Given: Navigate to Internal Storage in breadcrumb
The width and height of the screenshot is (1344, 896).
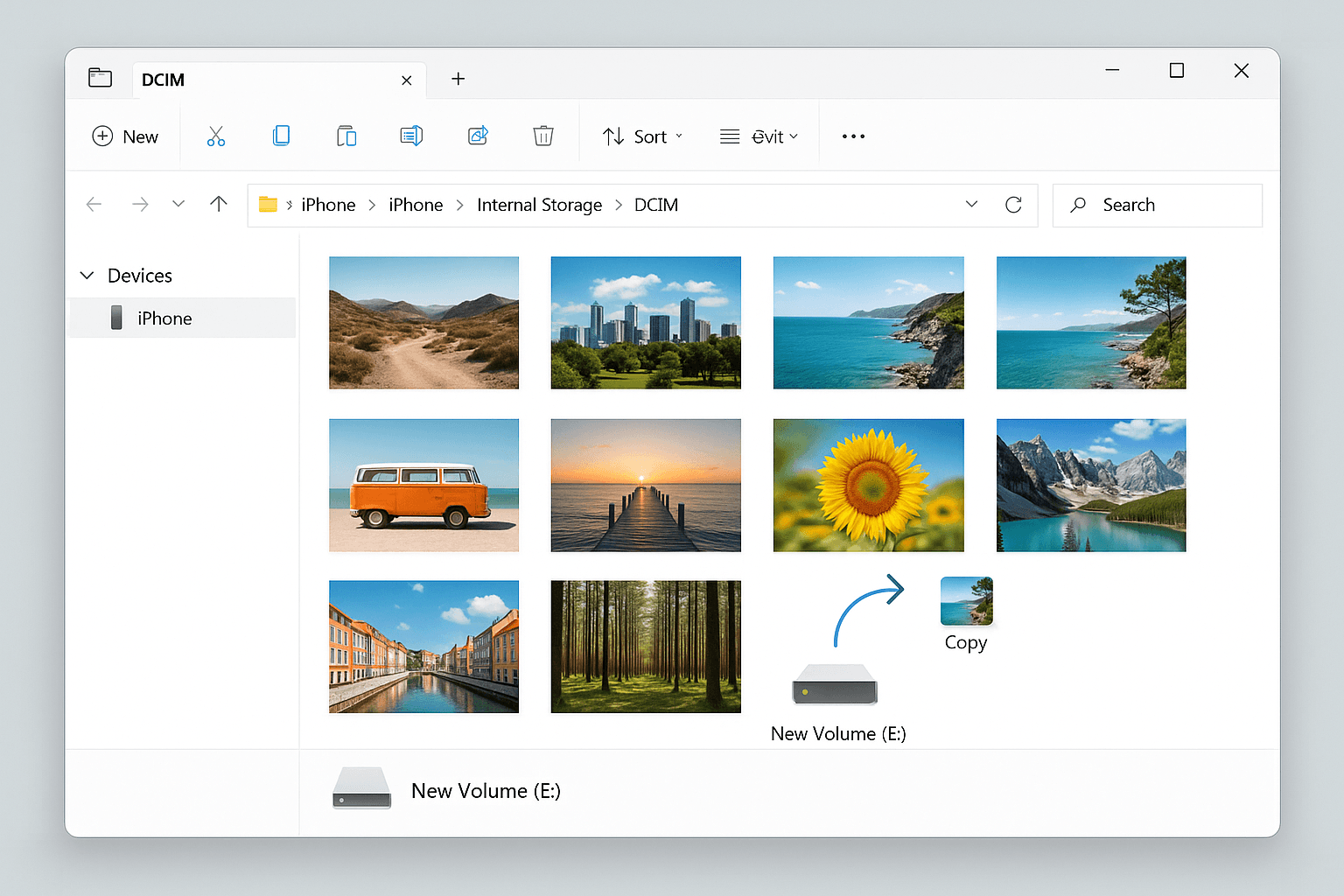Looking at the screenshot, I should click(x=539, y=205).
